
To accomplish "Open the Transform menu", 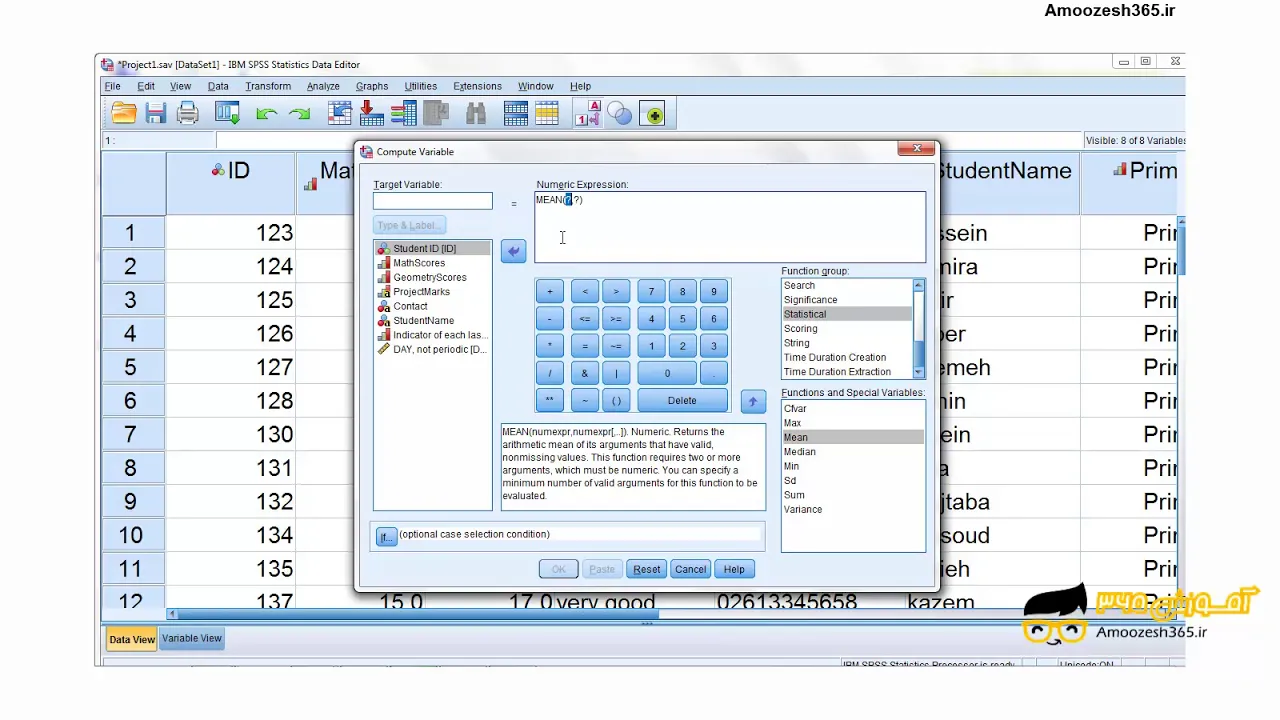I will pos(268,86).
